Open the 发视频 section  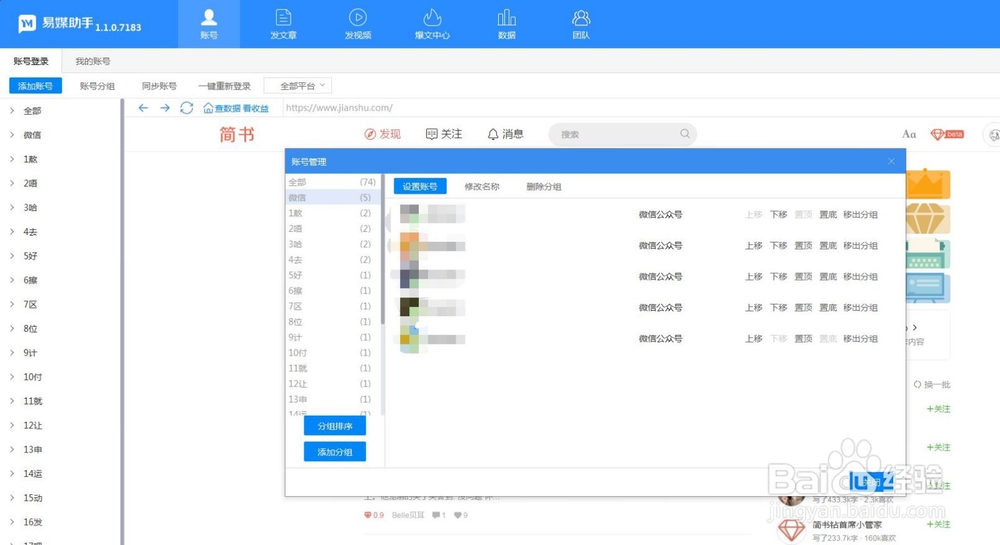(x=358, y=24)
